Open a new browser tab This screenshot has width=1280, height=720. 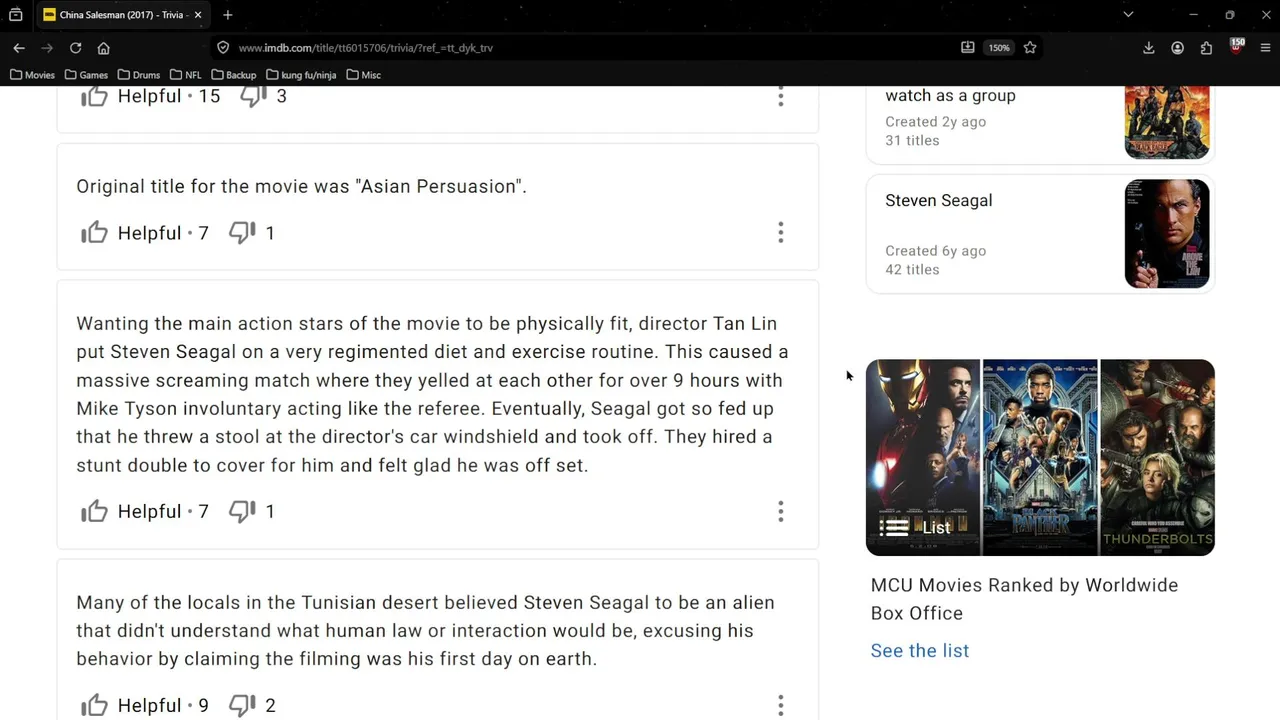point(228,15)
